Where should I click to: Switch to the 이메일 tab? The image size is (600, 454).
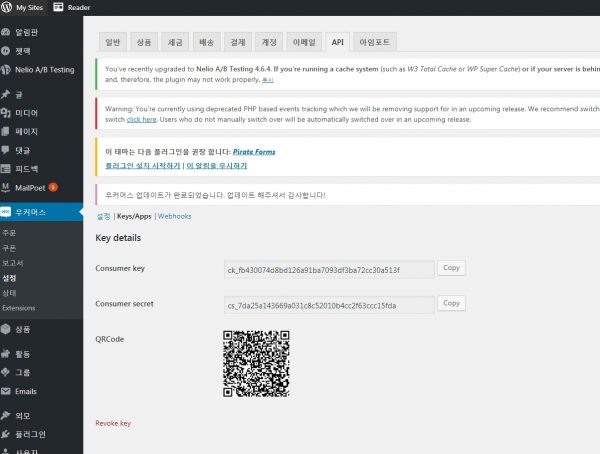pos(304,42)
